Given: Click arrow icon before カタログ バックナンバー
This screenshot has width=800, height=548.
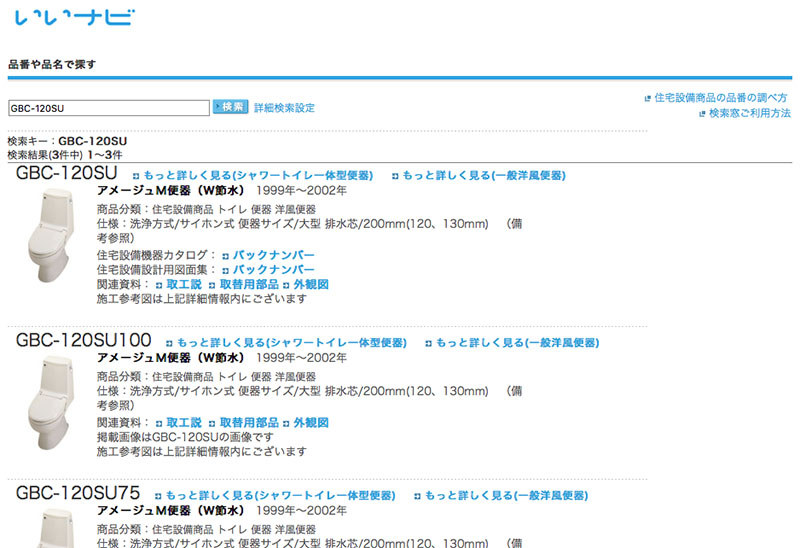Looking at the screenshot, I should (225, 256).
